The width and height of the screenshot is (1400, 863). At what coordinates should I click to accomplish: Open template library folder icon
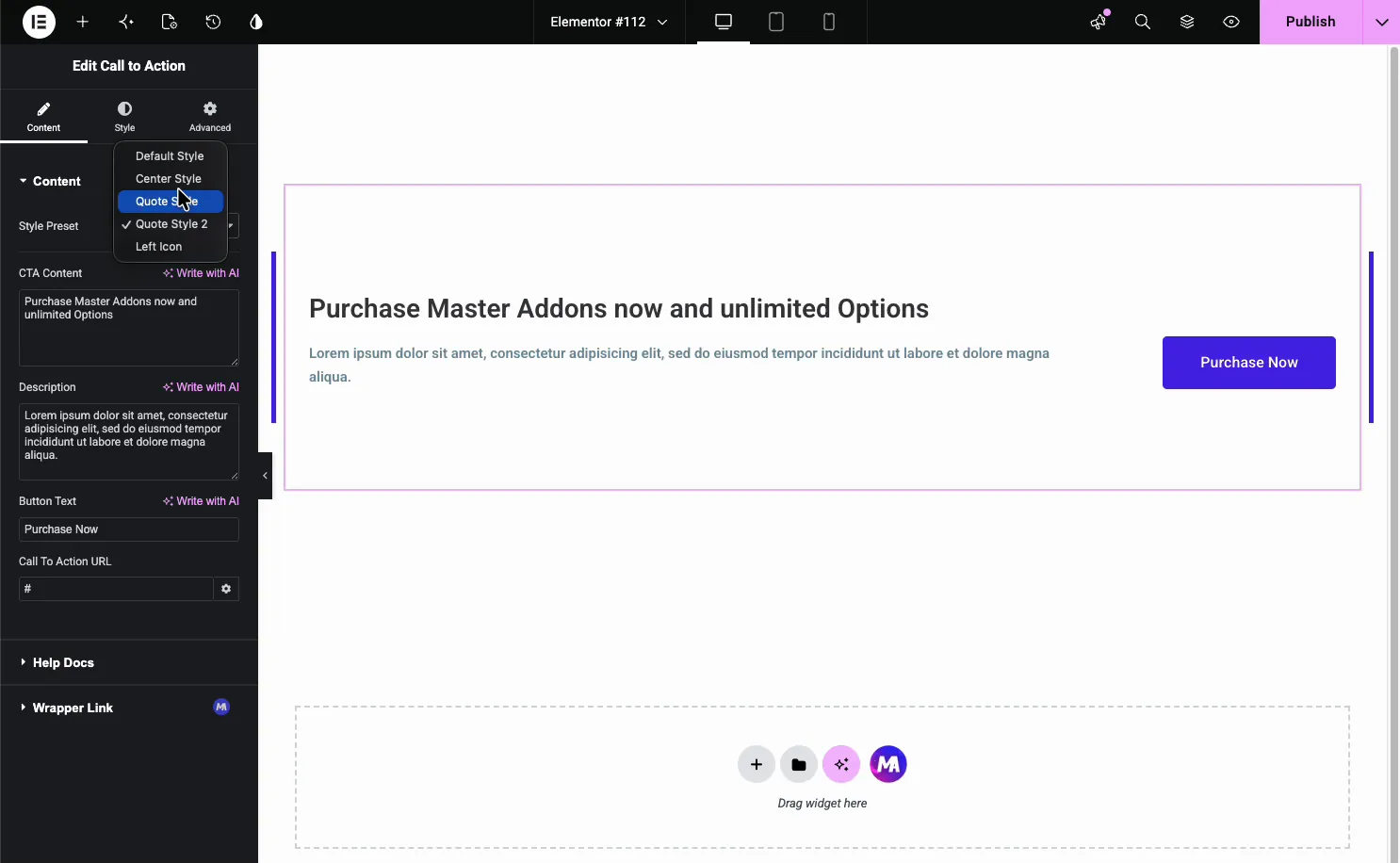799,764
